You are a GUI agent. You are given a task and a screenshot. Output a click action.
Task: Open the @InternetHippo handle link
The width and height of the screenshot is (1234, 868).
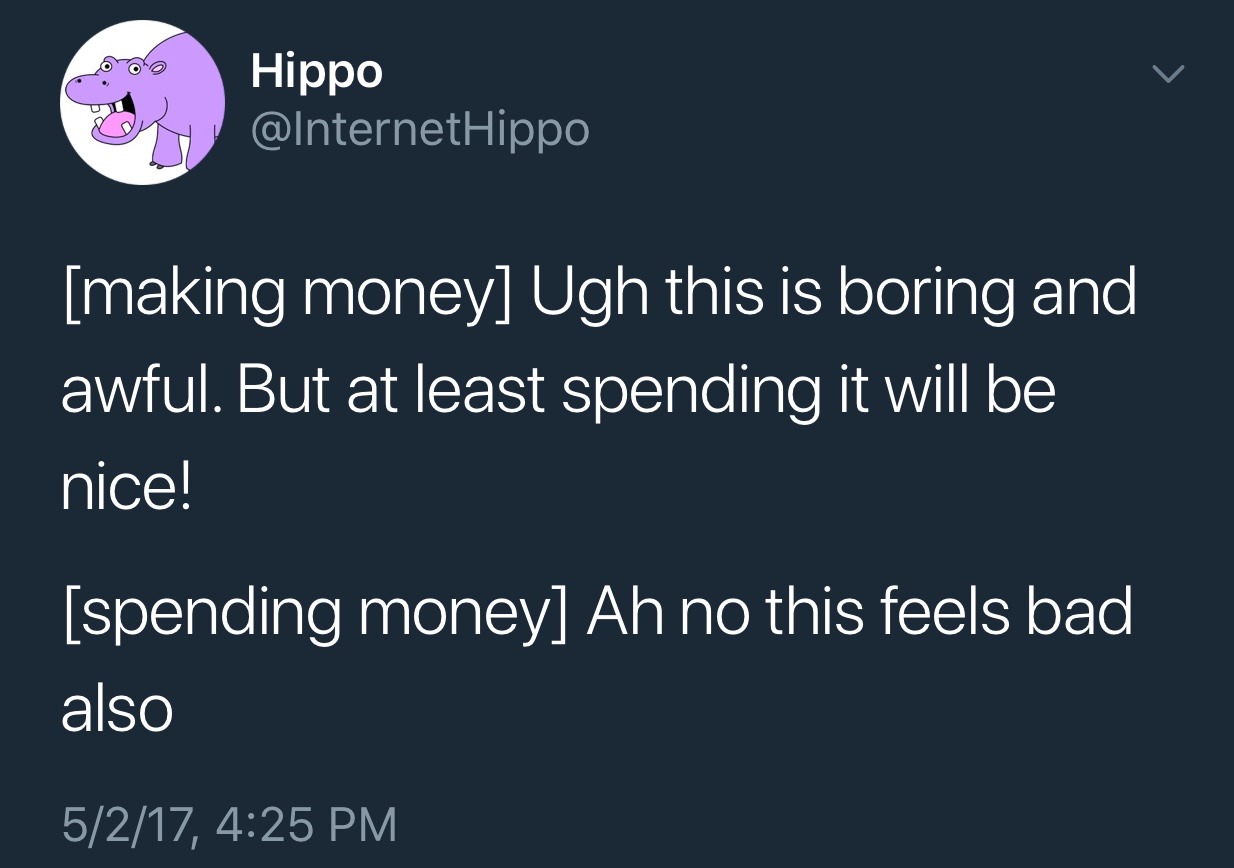tap(420, 129)
